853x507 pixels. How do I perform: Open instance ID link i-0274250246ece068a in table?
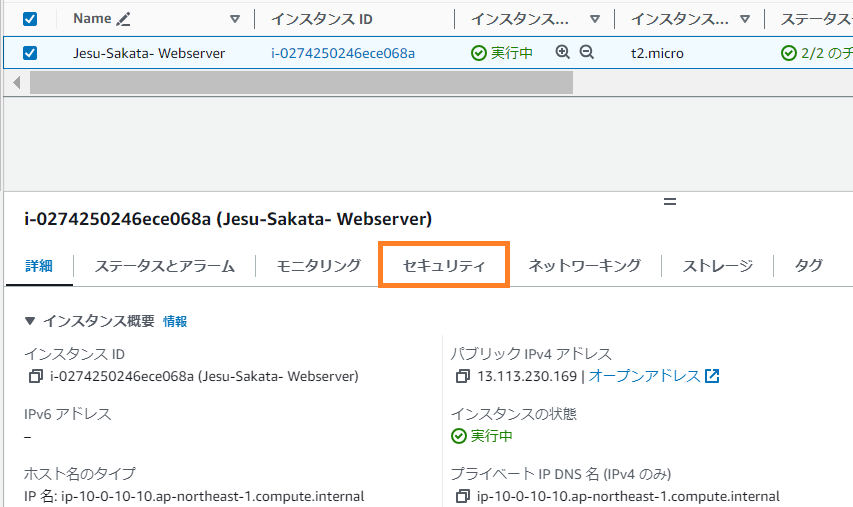[343, 53]
